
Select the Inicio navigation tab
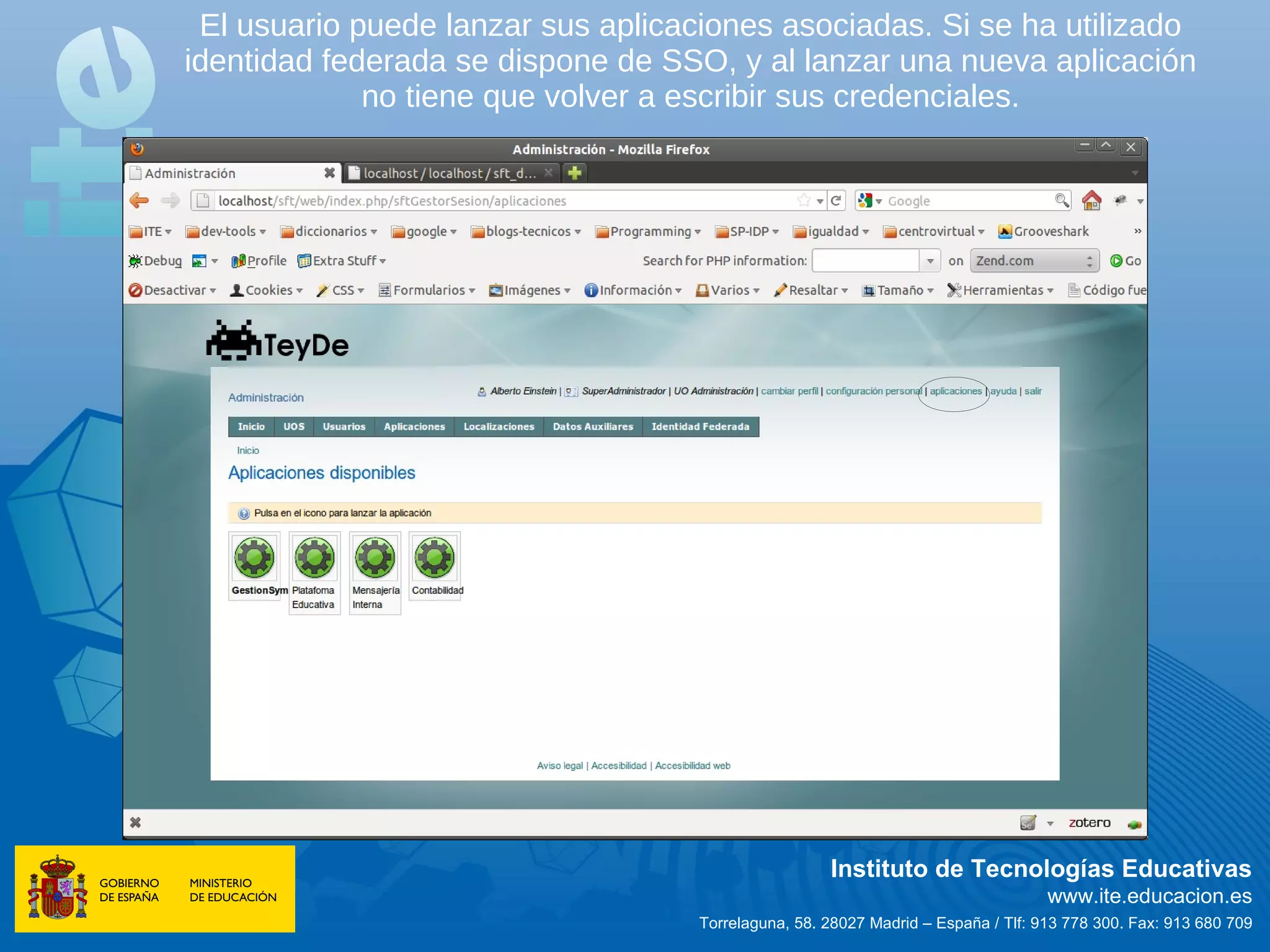click(251, 426)
